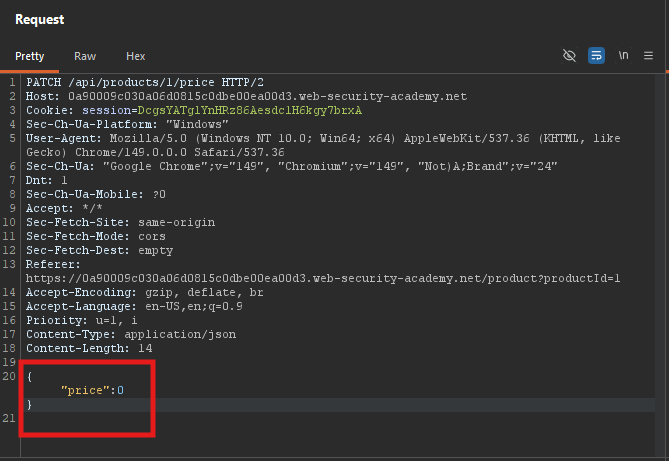Click the Host header line
The width and height of the screenshot is (669, 461).
coord(246,96)
